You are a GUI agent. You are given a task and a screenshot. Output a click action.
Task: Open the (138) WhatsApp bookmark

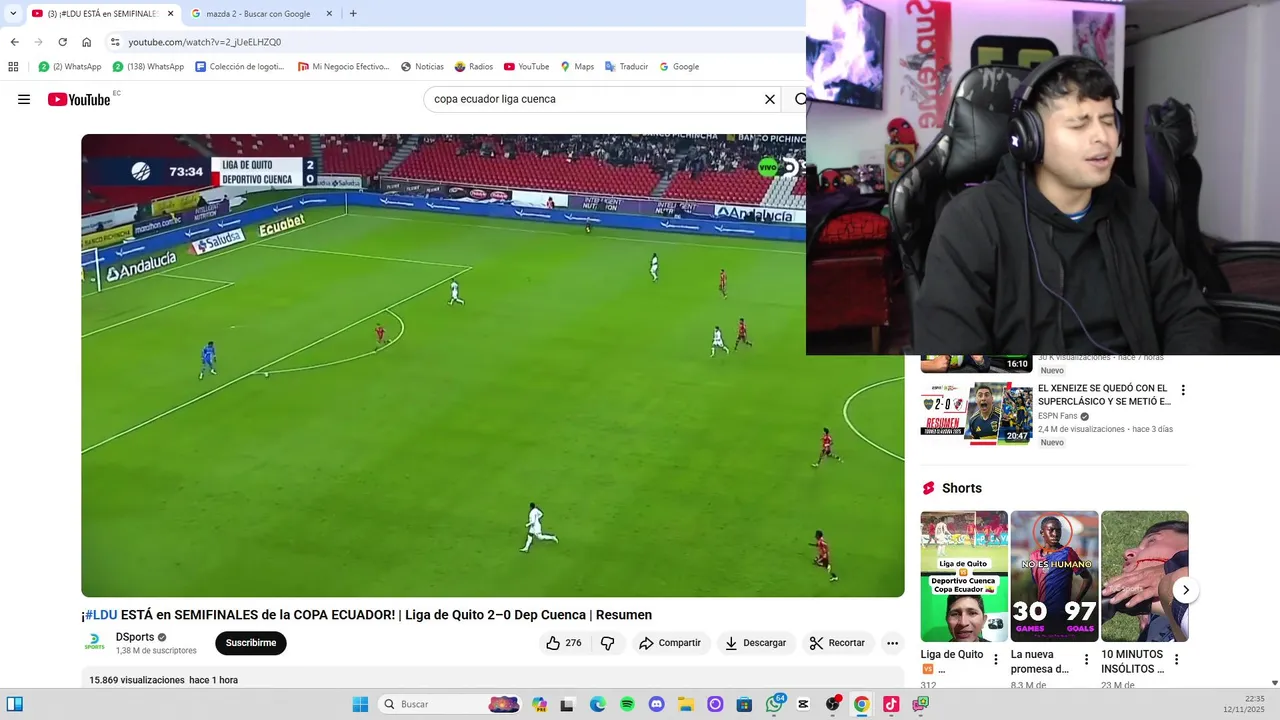[148, 67]
